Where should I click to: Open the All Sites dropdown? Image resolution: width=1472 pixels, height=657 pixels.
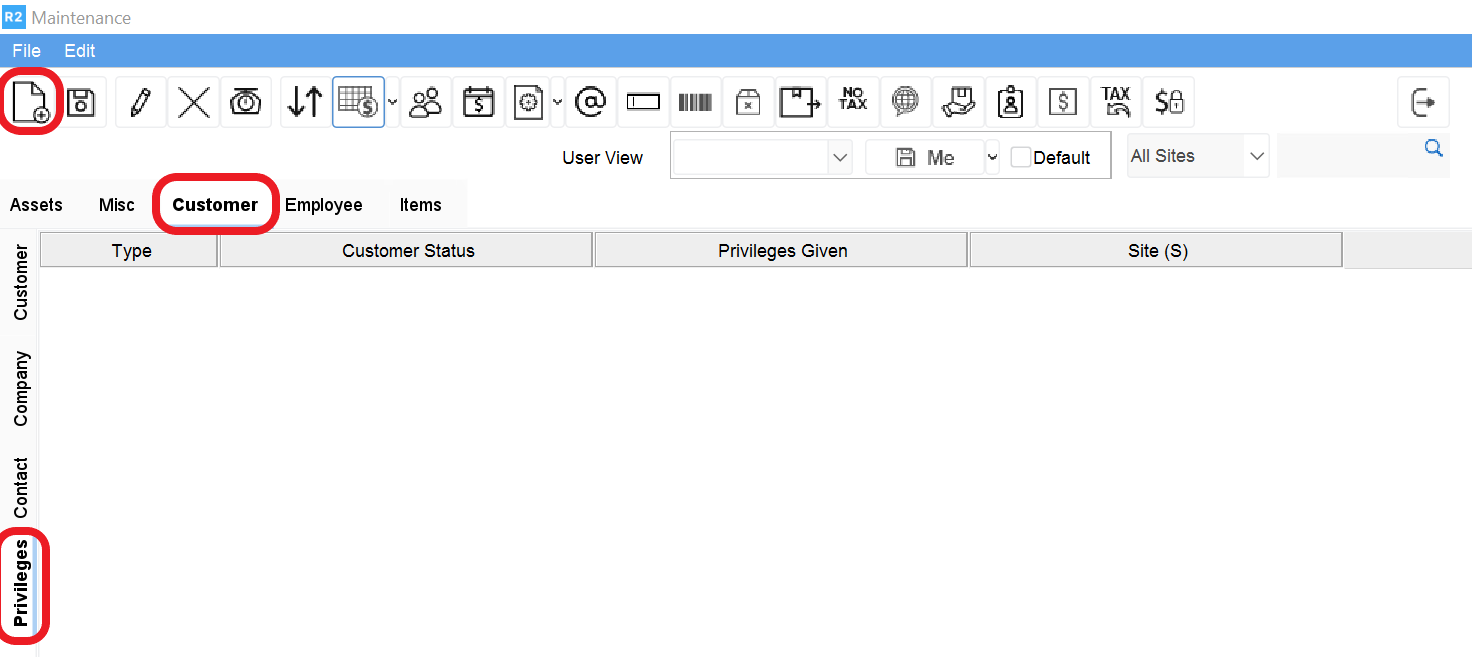click(x=1256, y=156)
